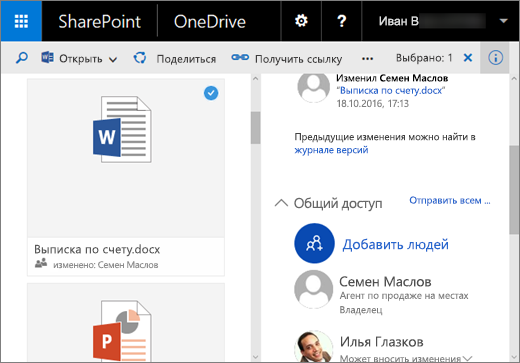Screen dimensions: 520x363
Task: Click the file list scroll up arrow
Action: (x=256, y=79)
